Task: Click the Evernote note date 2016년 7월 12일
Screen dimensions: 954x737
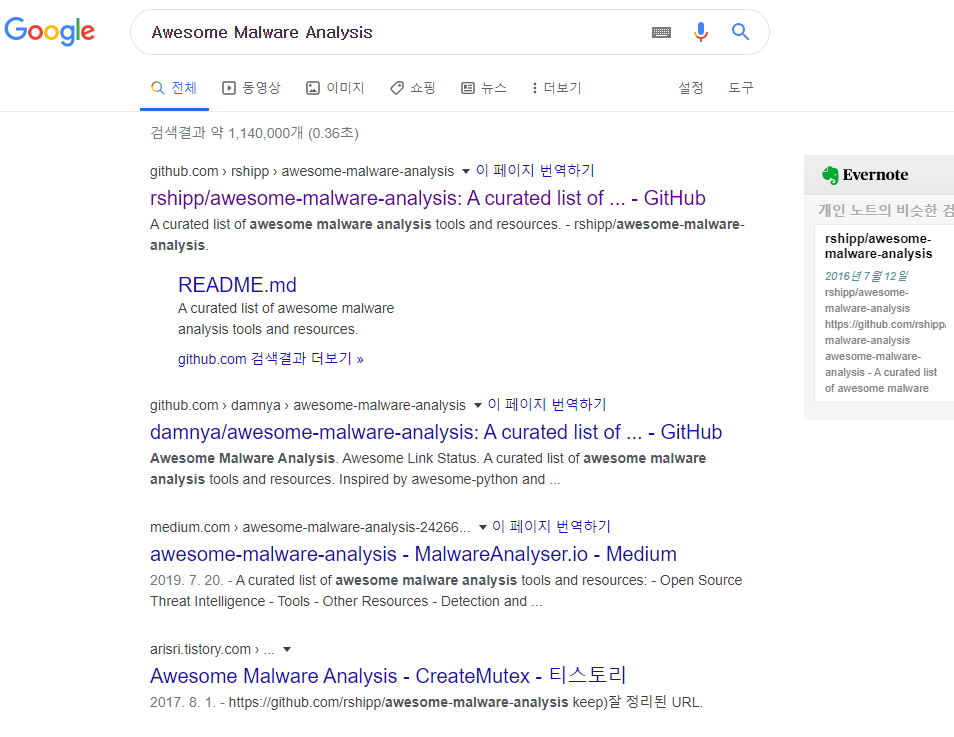Action: click(866, 276)
